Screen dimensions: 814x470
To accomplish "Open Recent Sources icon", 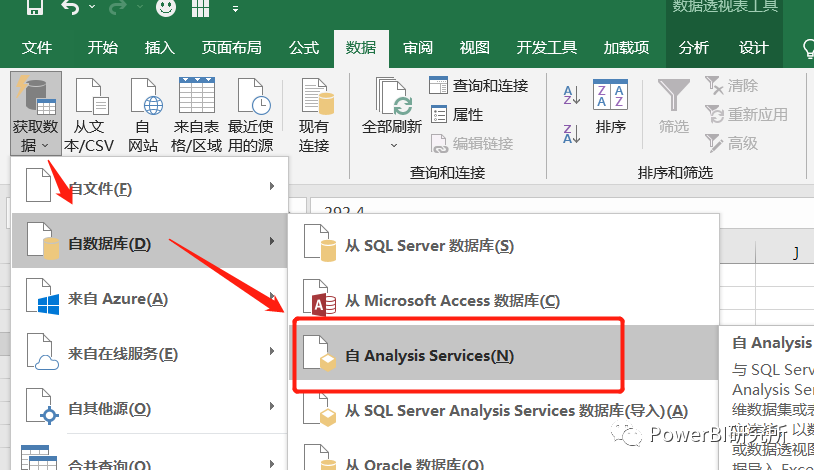I will click(x=250, y=99).
